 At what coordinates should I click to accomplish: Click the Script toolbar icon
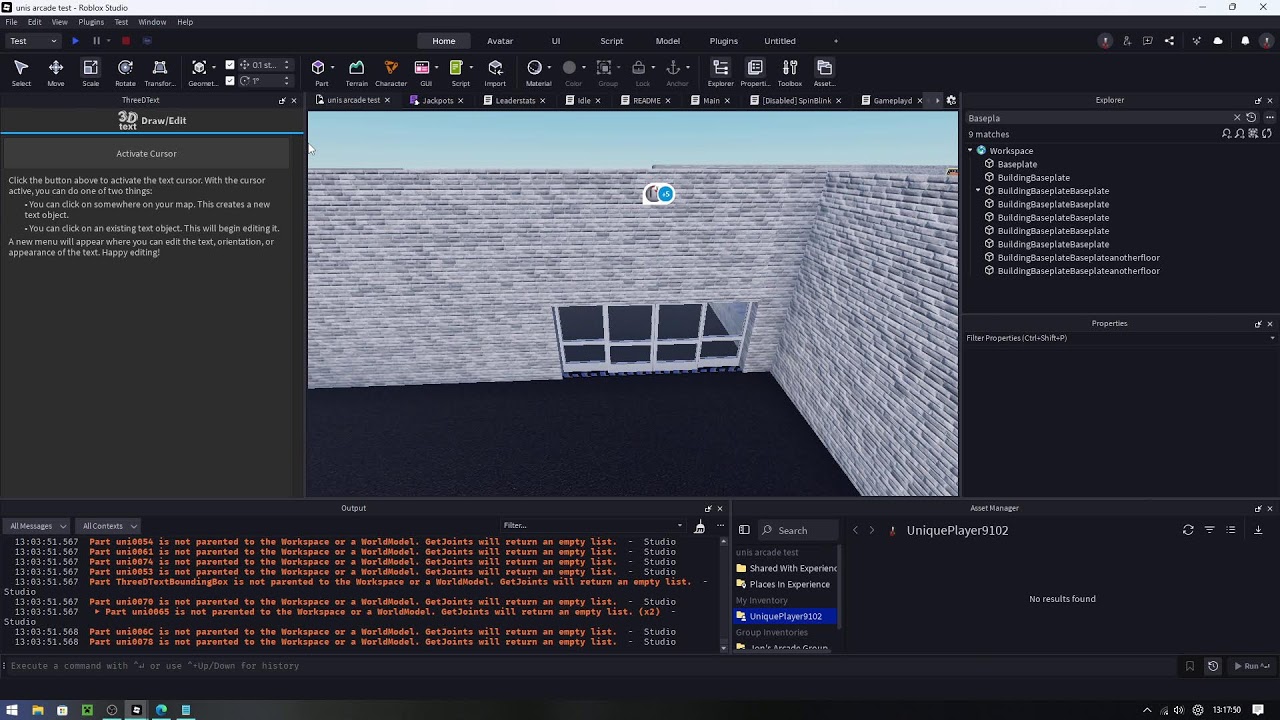click(x=457, y=68)
